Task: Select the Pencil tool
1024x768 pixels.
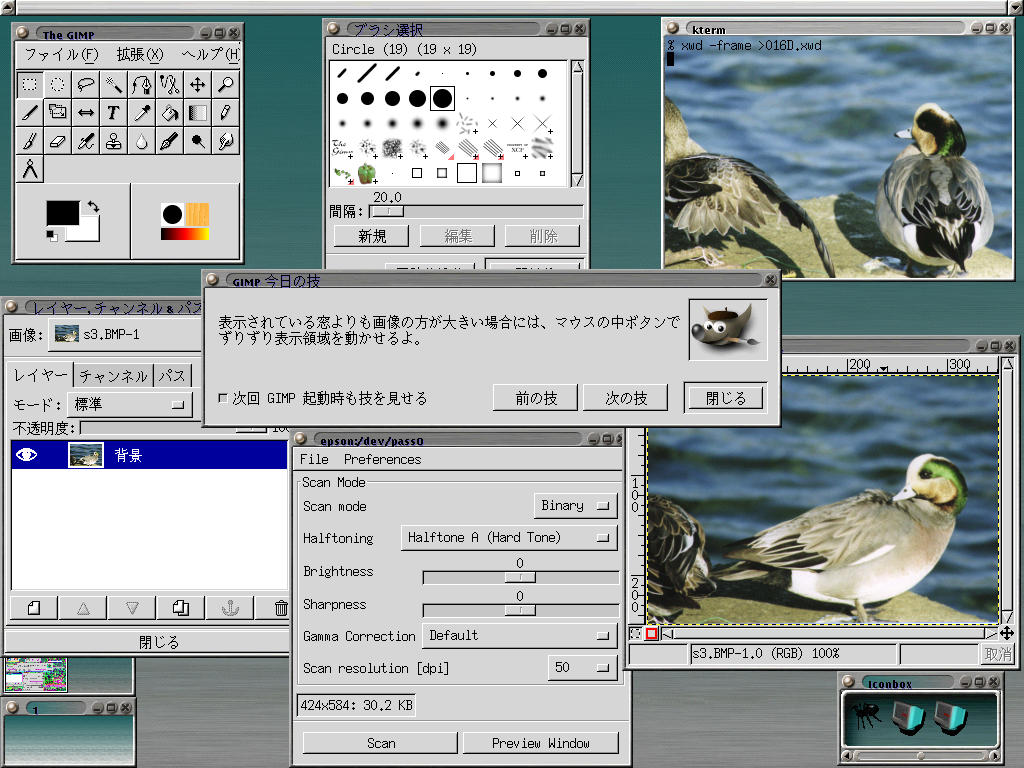Action: pos(226,112)
